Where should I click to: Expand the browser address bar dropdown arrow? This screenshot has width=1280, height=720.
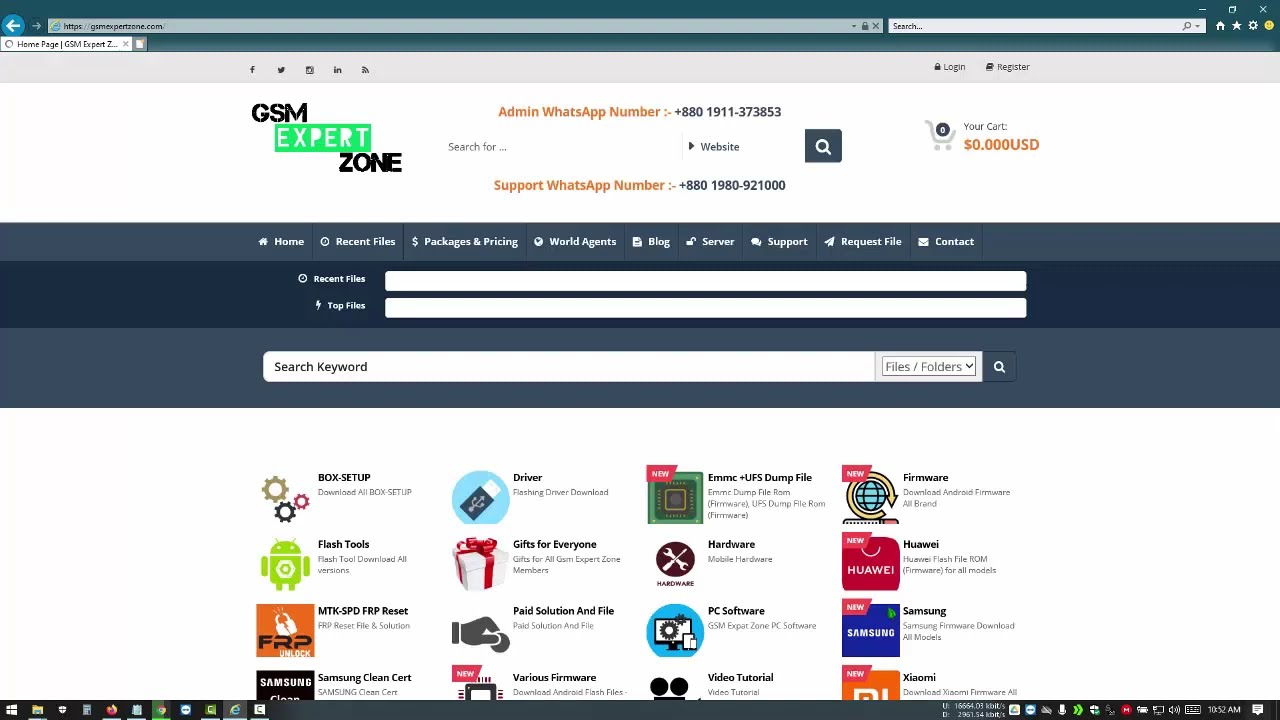[854, 26]
